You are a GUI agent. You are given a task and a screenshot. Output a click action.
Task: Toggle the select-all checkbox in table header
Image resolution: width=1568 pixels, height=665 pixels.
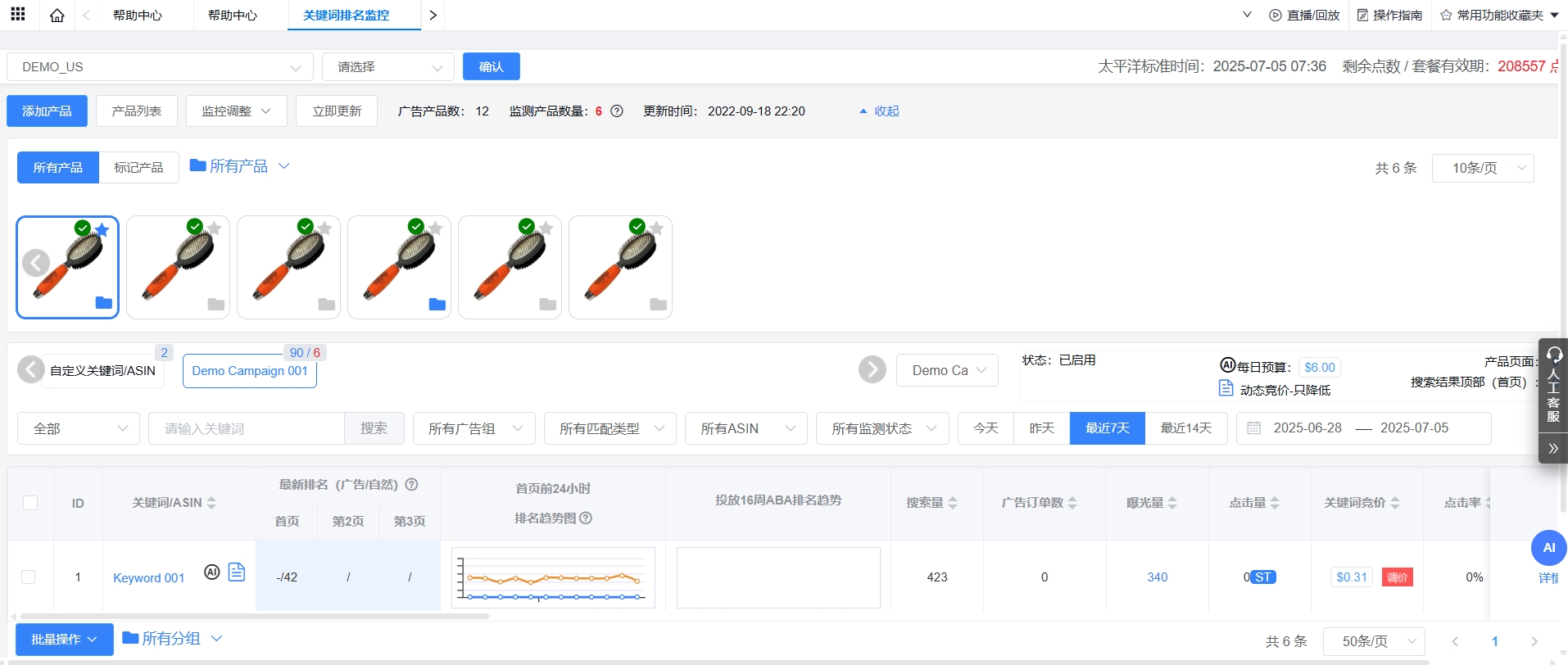pos(30,503)
